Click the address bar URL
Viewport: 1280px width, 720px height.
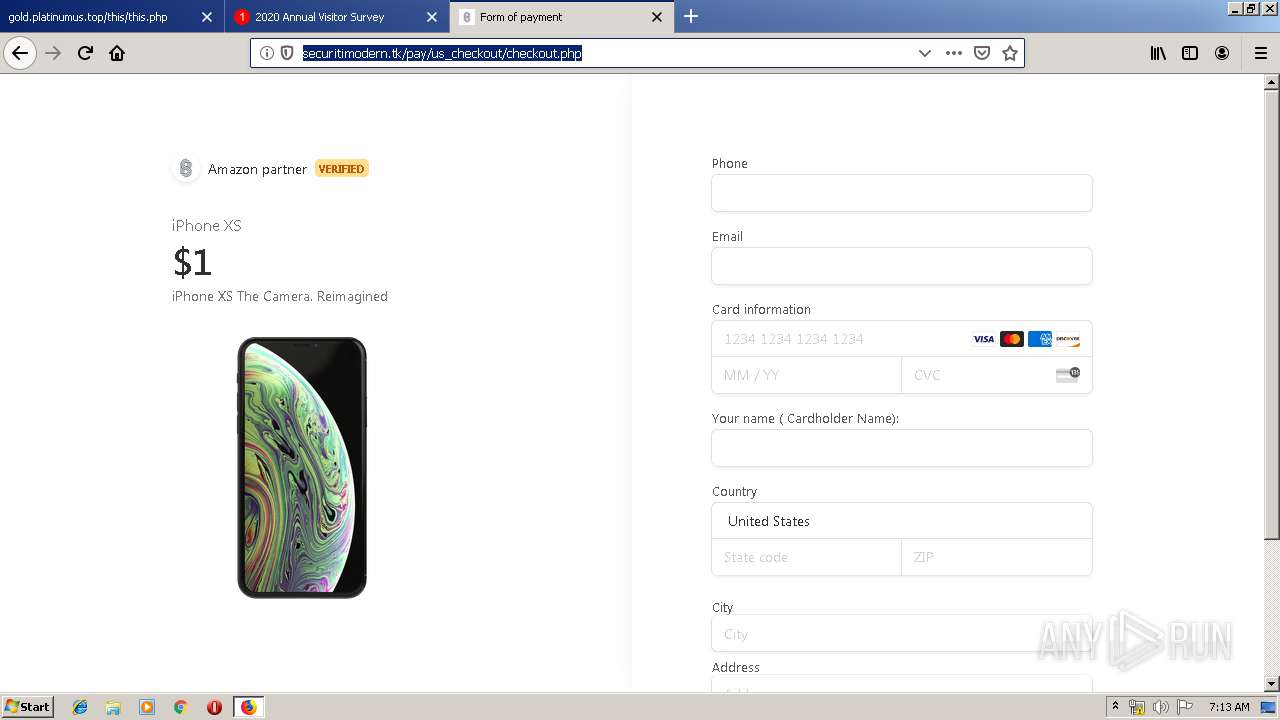click(442, 53)
